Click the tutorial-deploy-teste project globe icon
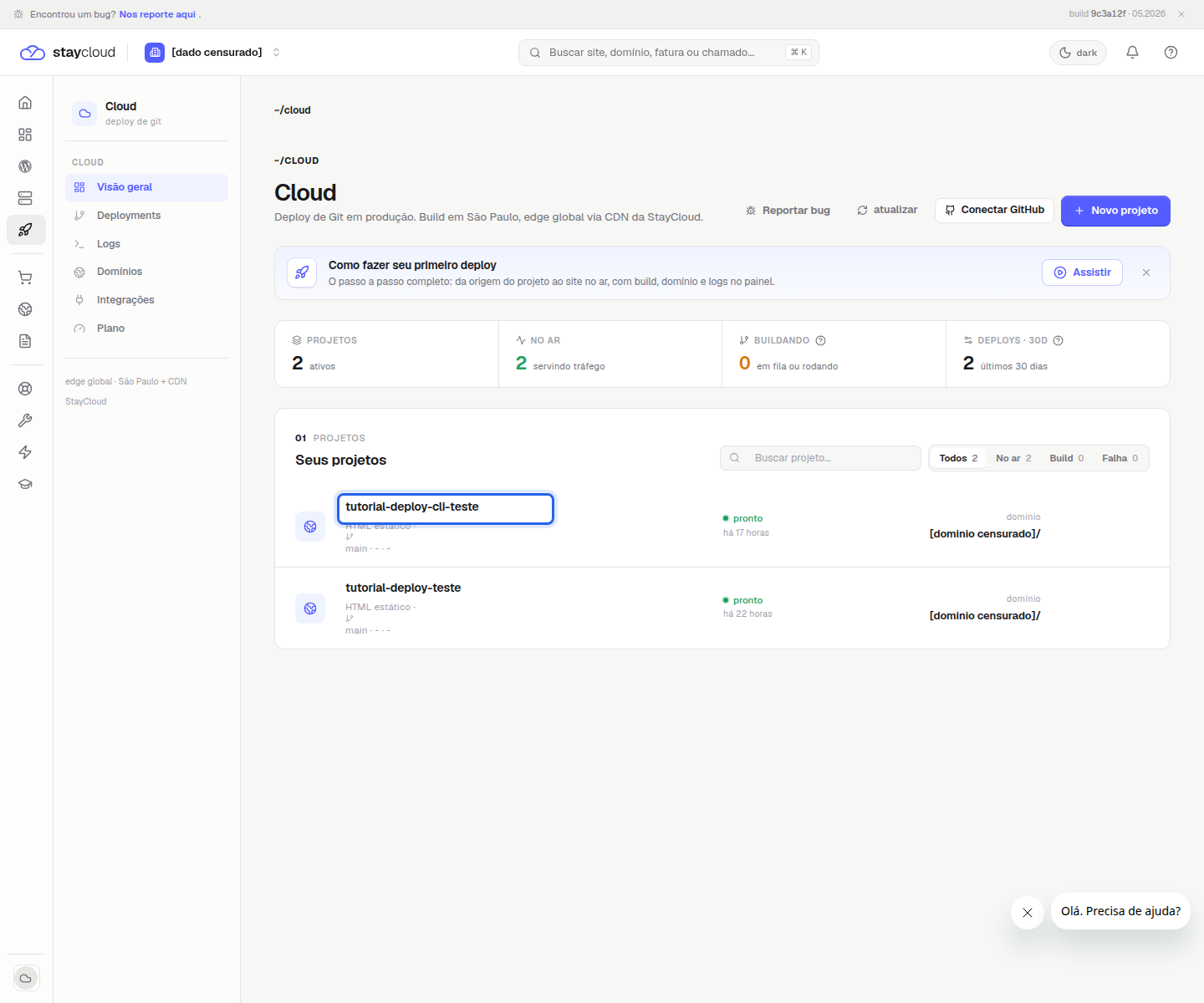Viewport: 1204px width, 1003px height. pyautogui.click(x=310, y=608)
